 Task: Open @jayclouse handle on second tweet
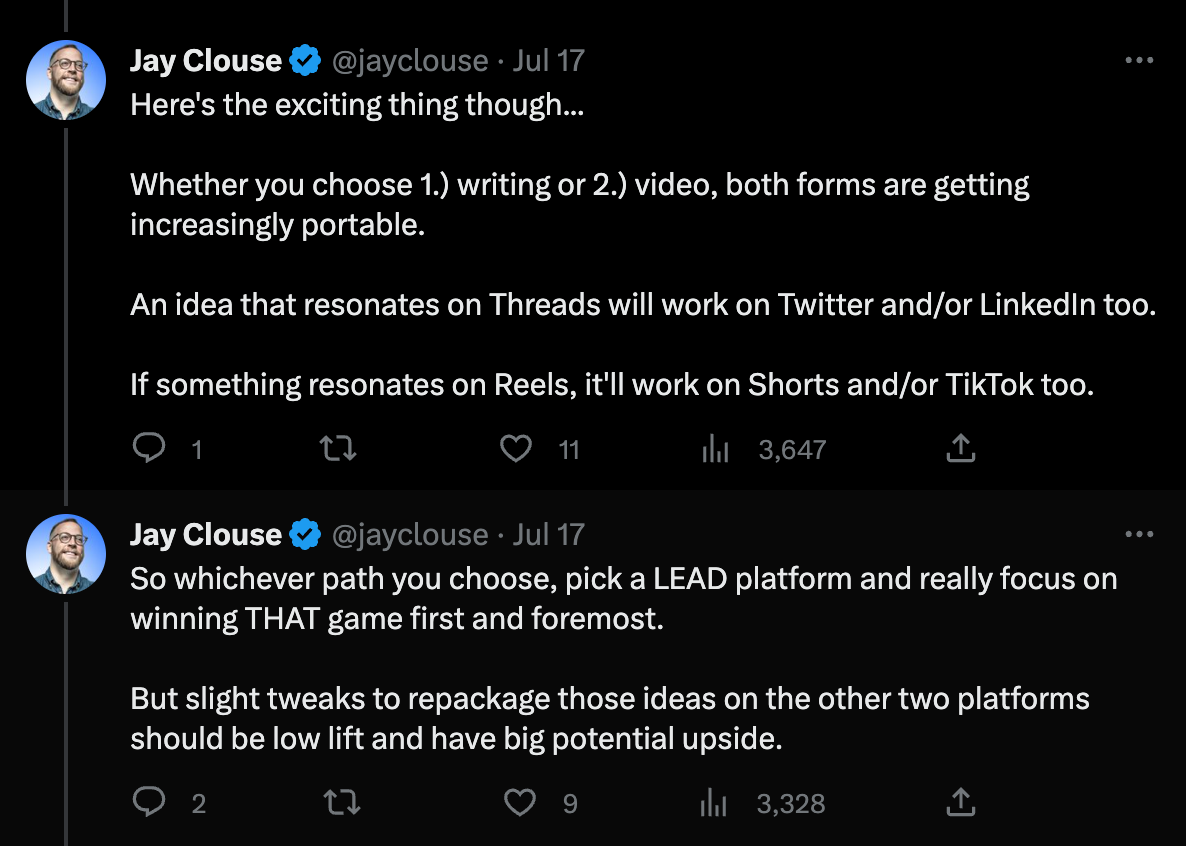(x=410, y=535)
